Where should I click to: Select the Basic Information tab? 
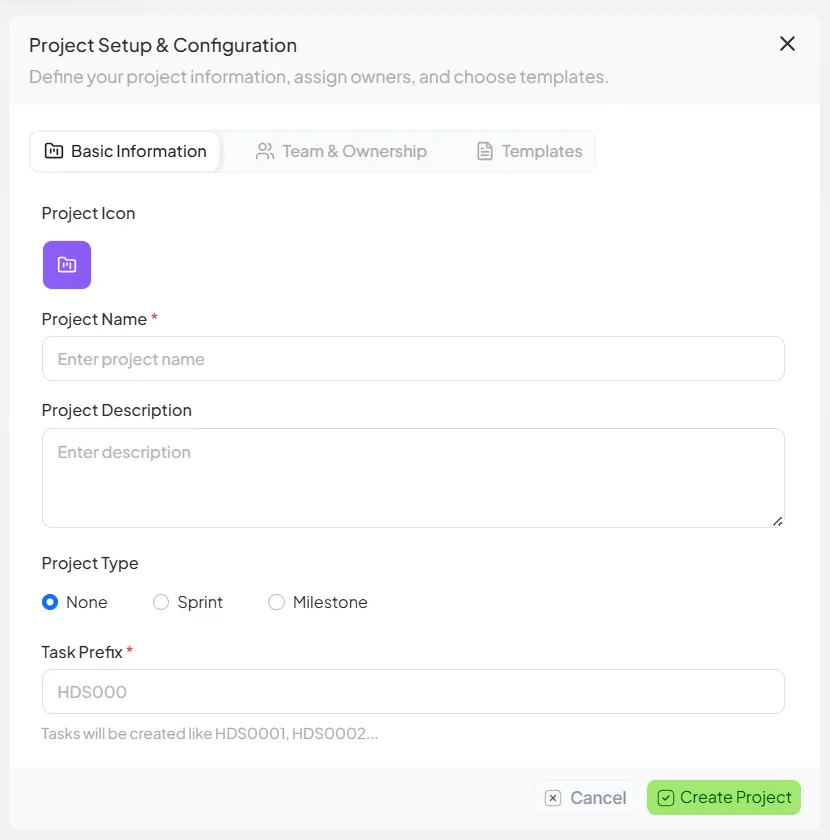coord(125,151)
